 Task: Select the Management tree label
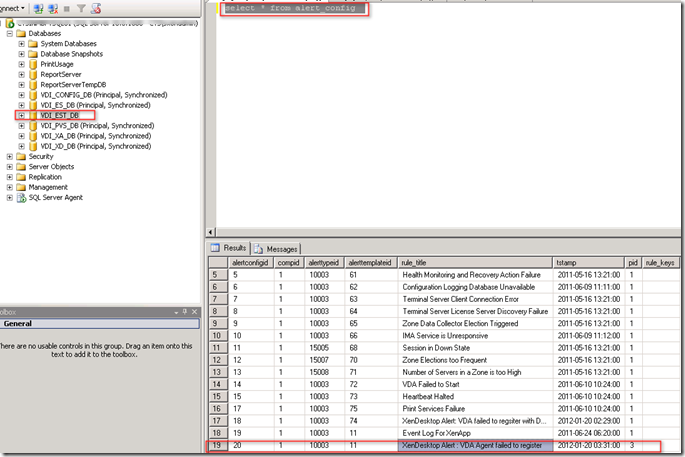tap(48, 187)
